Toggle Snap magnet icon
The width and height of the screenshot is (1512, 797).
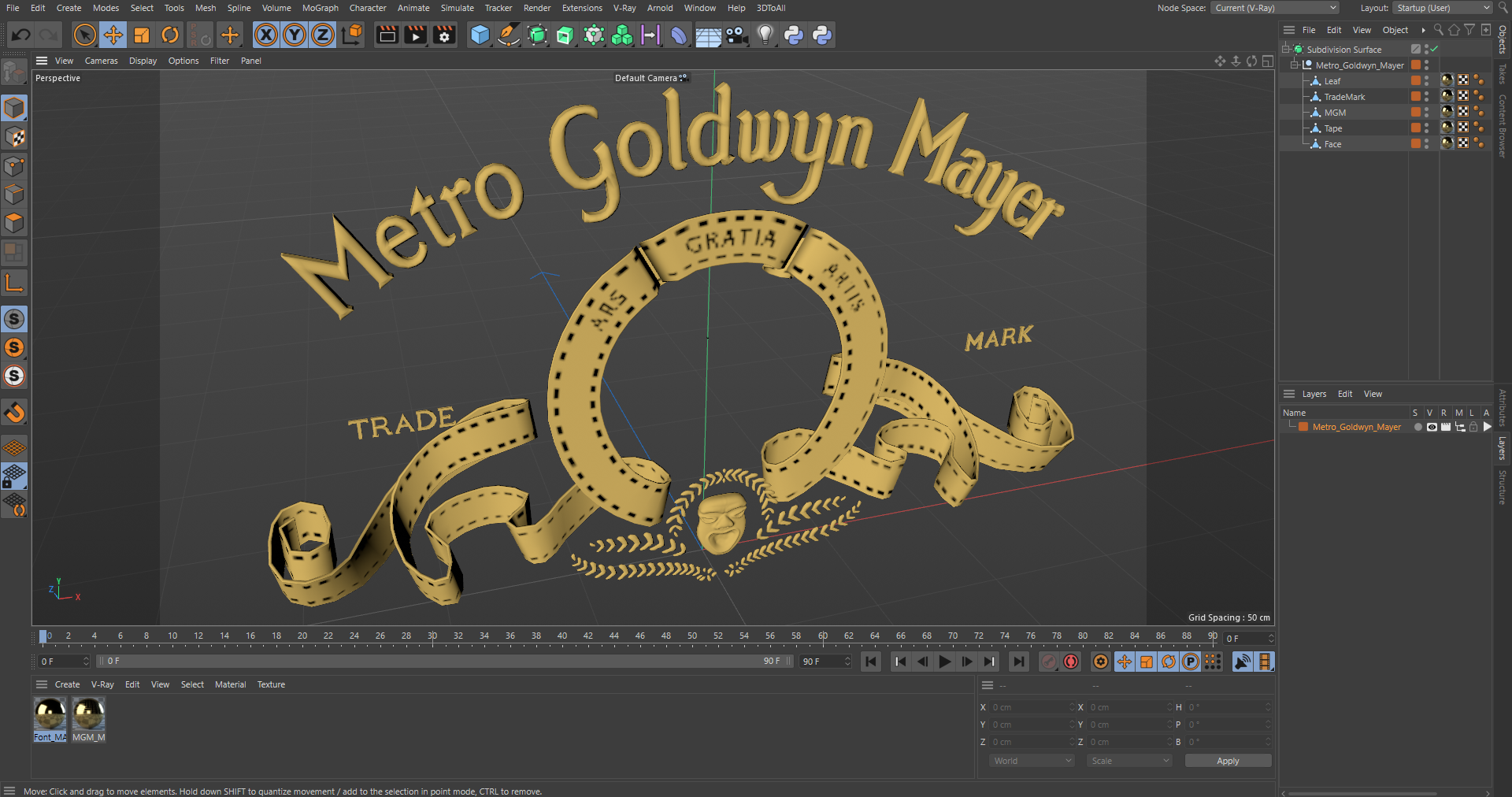coord(14,413)
